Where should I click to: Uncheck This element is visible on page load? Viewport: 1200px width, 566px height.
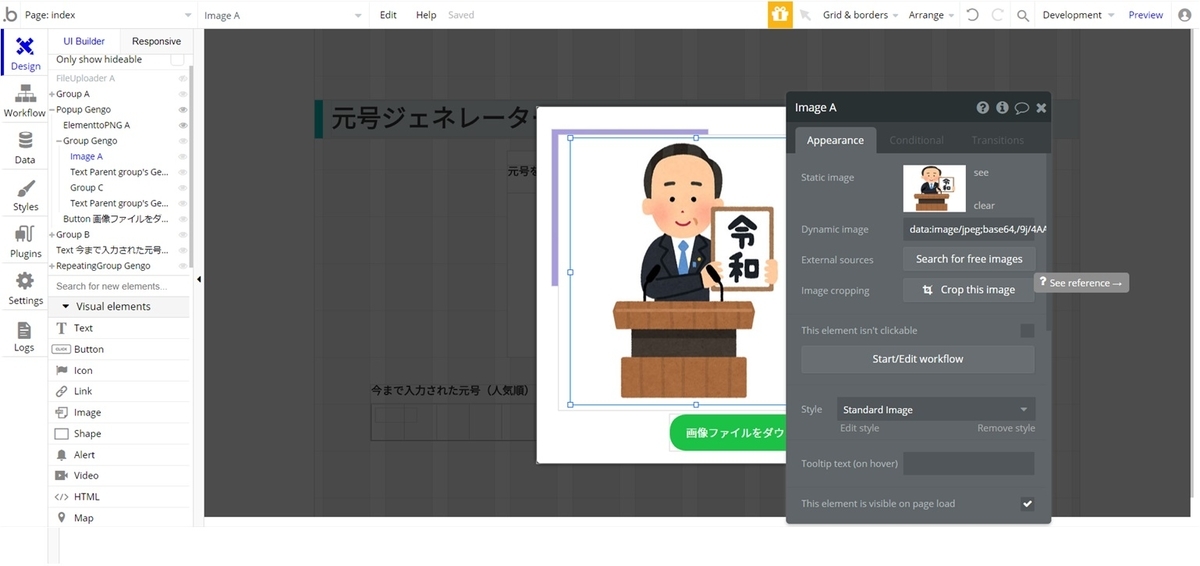[x=1027, y=504]
